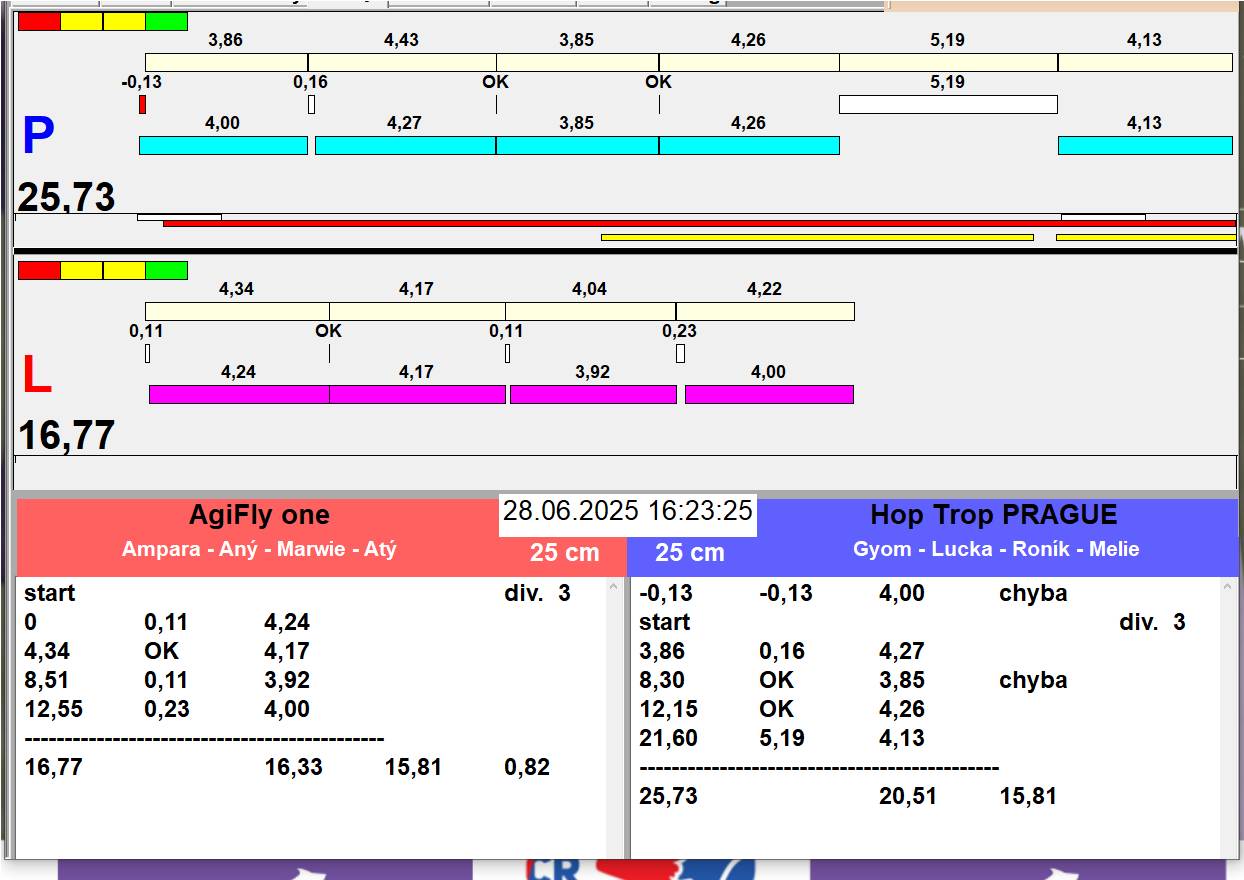Viewport: 1244px width, 880px height.
Task: Click the 15,81 value in AgiFly totals row
Action: (413, 767)
